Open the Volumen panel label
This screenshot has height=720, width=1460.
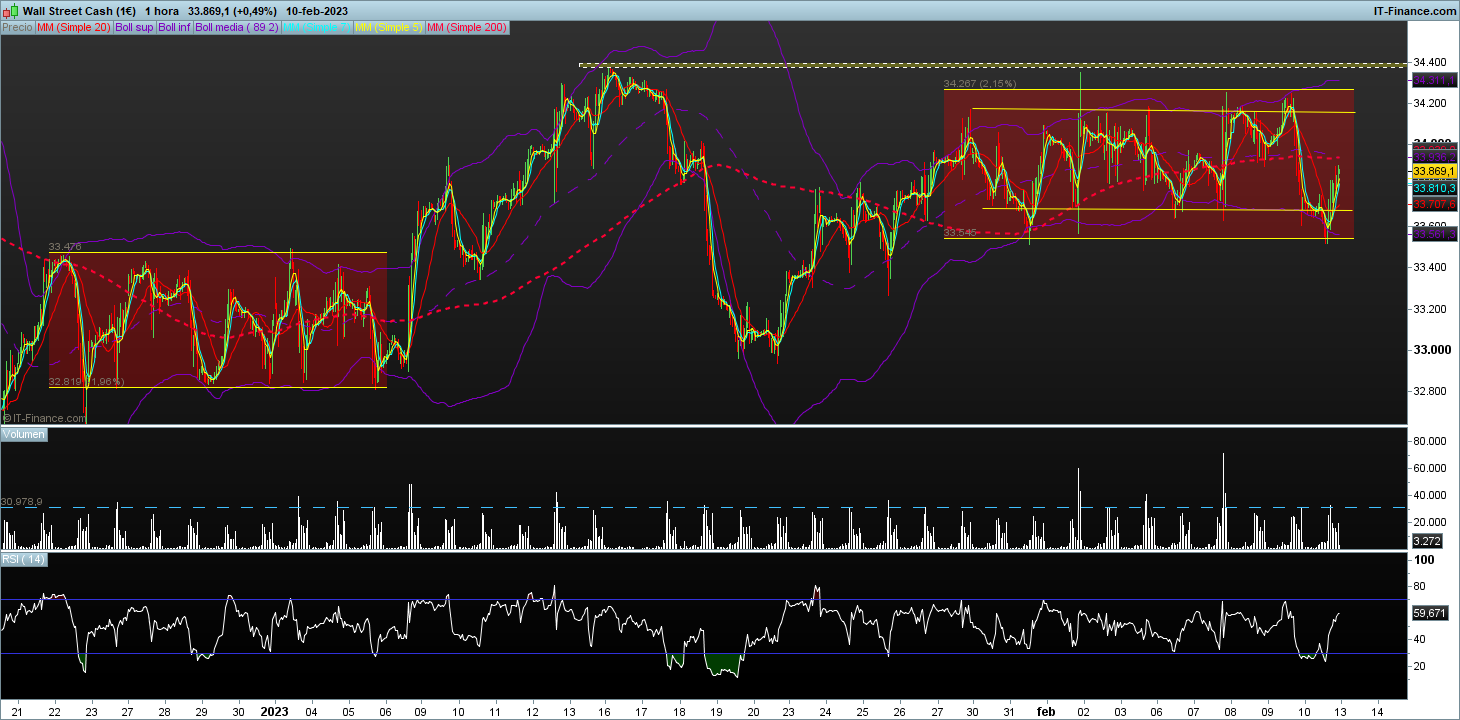pos(25,435)
